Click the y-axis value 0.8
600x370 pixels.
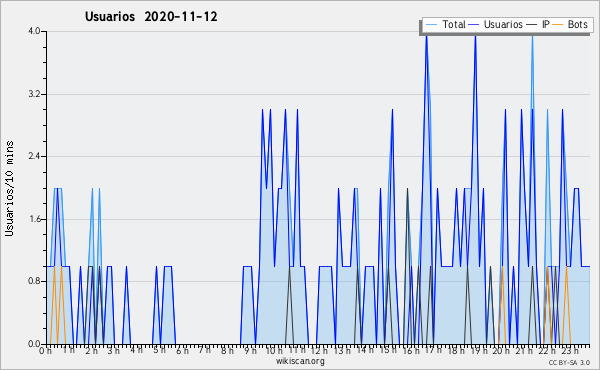pos(34,282)
